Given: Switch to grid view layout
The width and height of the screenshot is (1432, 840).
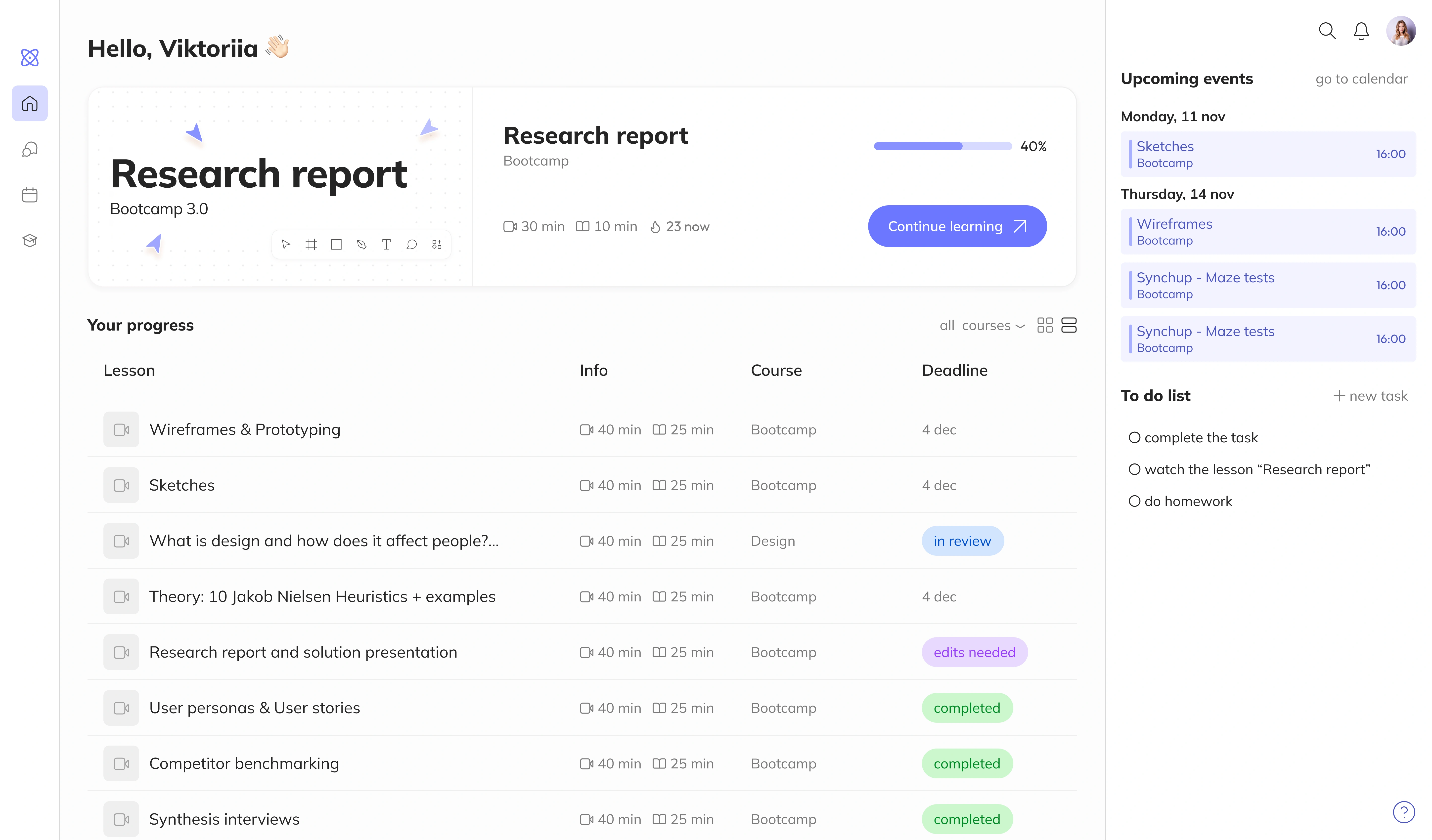Looking at the screenshot, I should click(x=1044, y=325).
